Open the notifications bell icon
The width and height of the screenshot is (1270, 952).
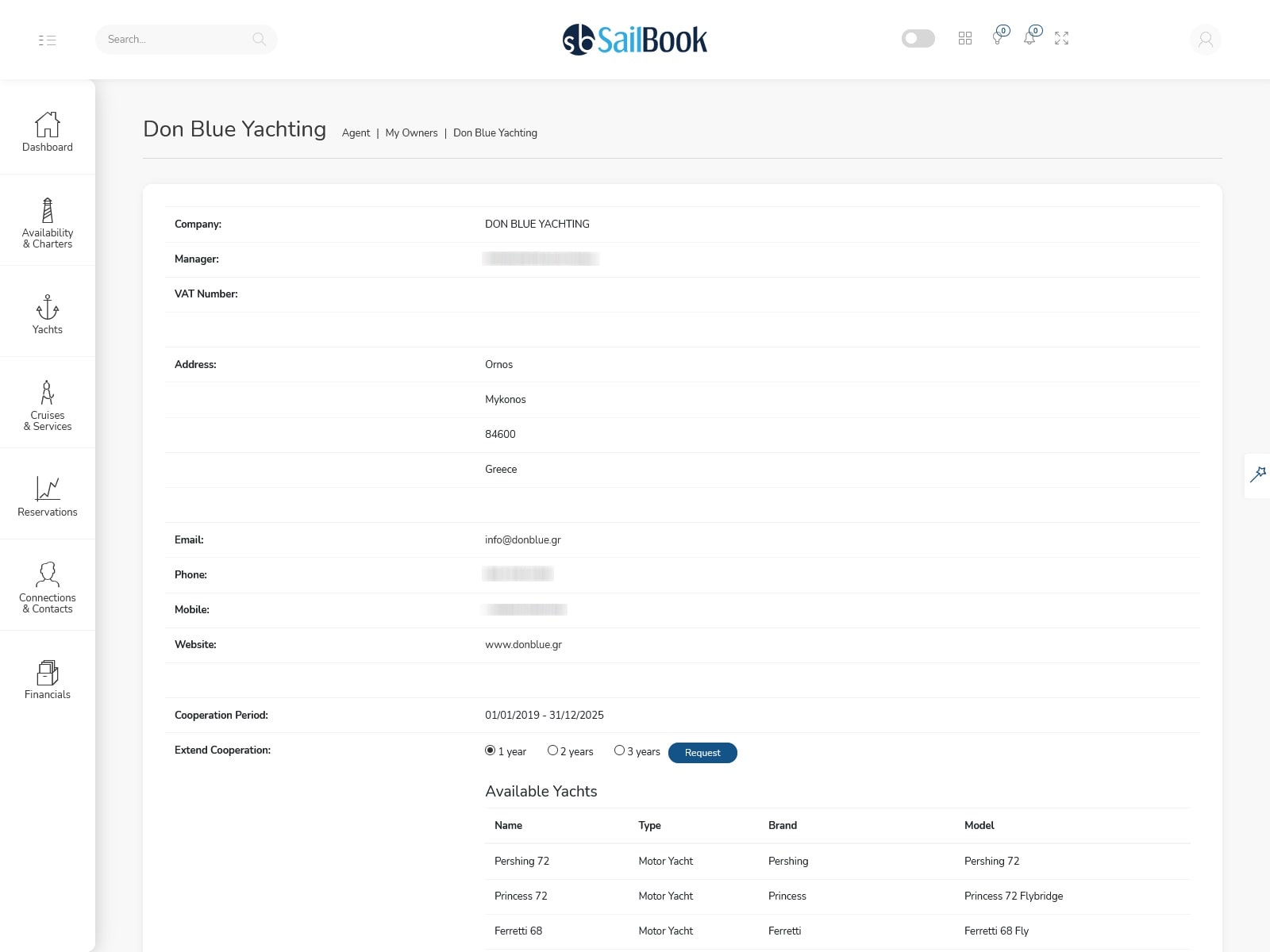pos(1029,38)
